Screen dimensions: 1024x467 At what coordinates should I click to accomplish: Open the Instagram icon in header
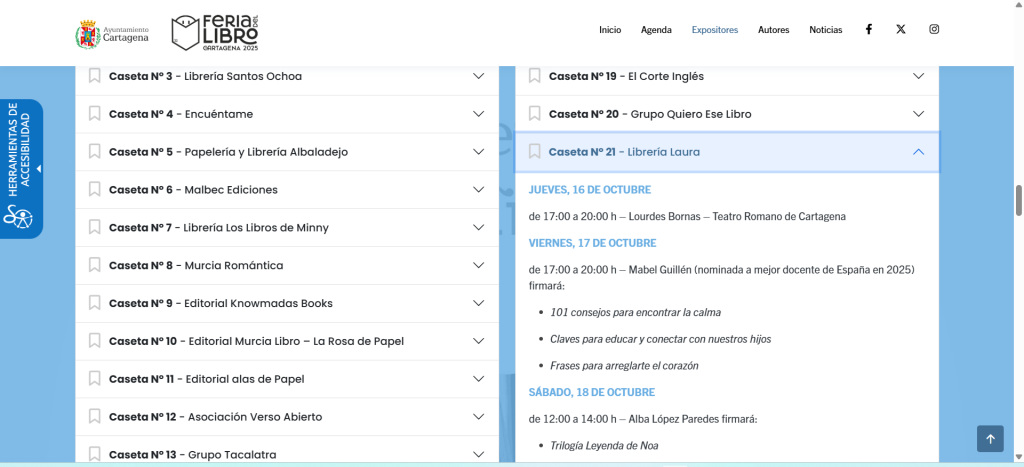(x=934, y=29)
